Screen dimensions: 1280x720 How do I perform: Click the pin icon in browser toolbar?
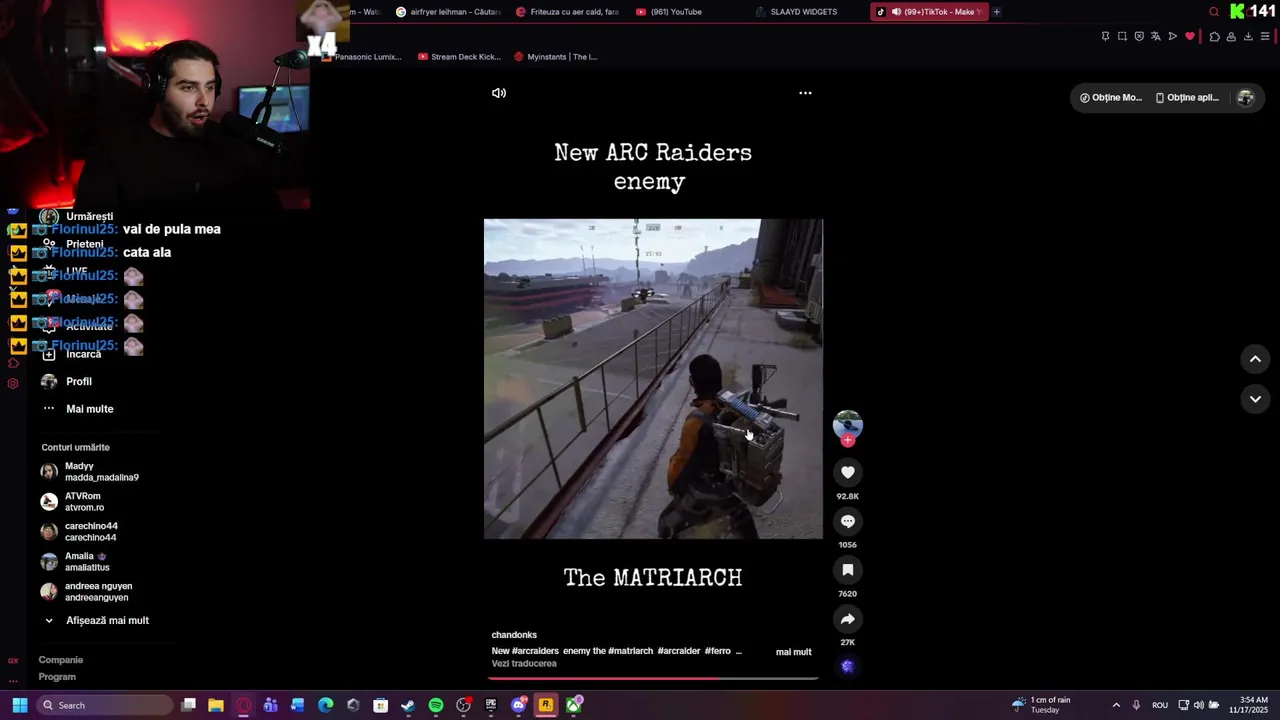[1105, 36]
